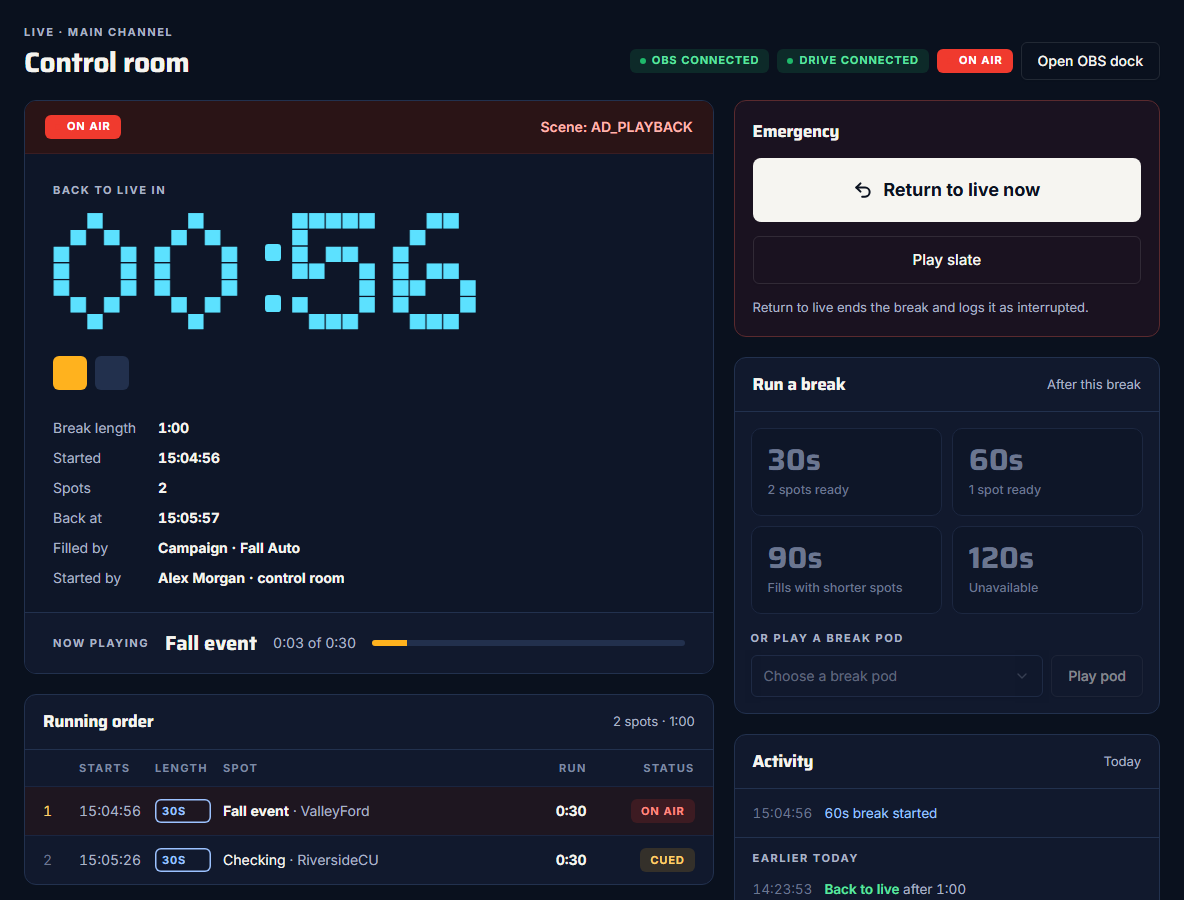Click the ON AIR status in Fall event row
The image size is (1184, 900).
pyautogui.click(x=662, y=811)
